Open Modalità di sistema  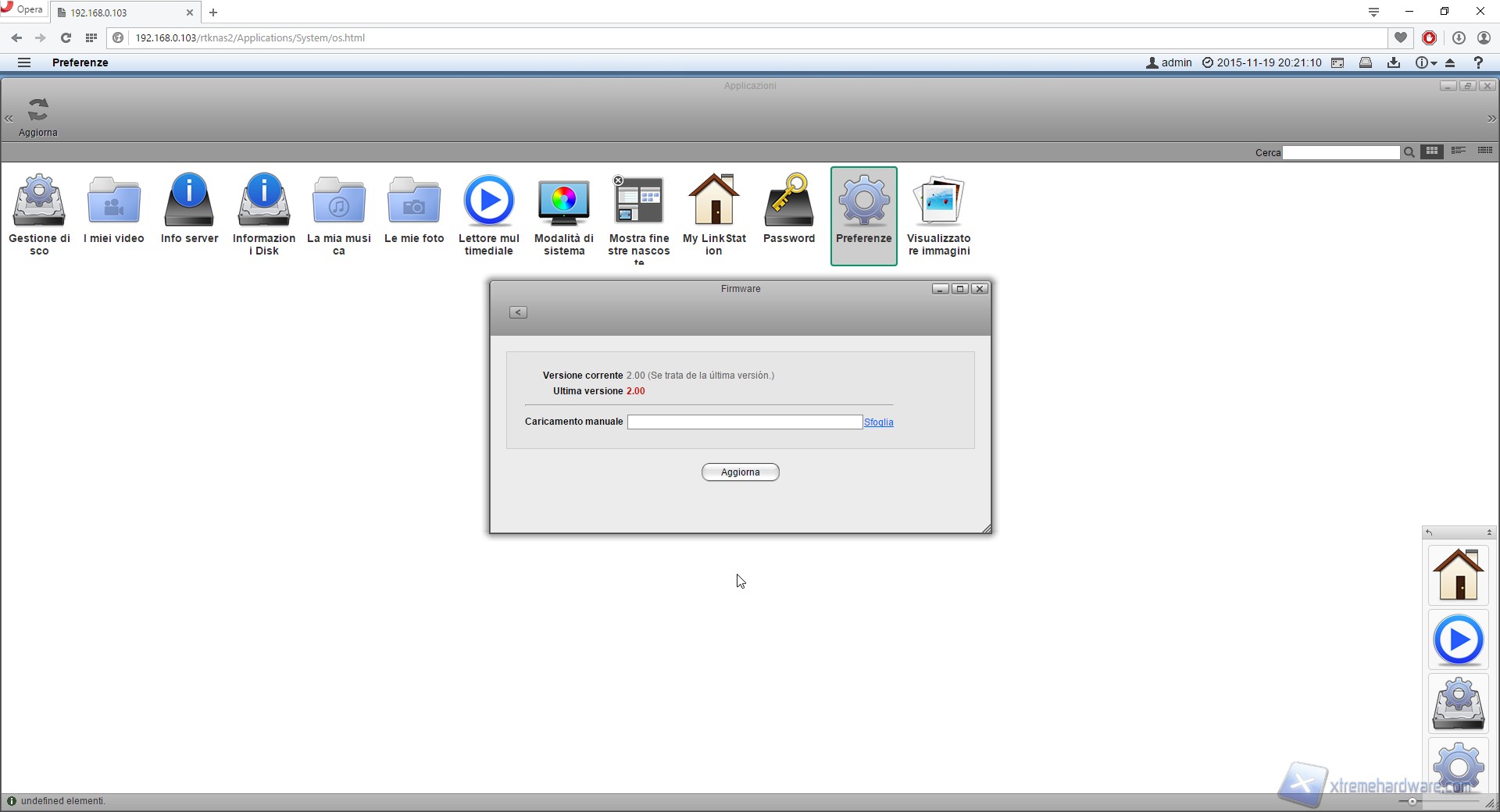point(564,201)
